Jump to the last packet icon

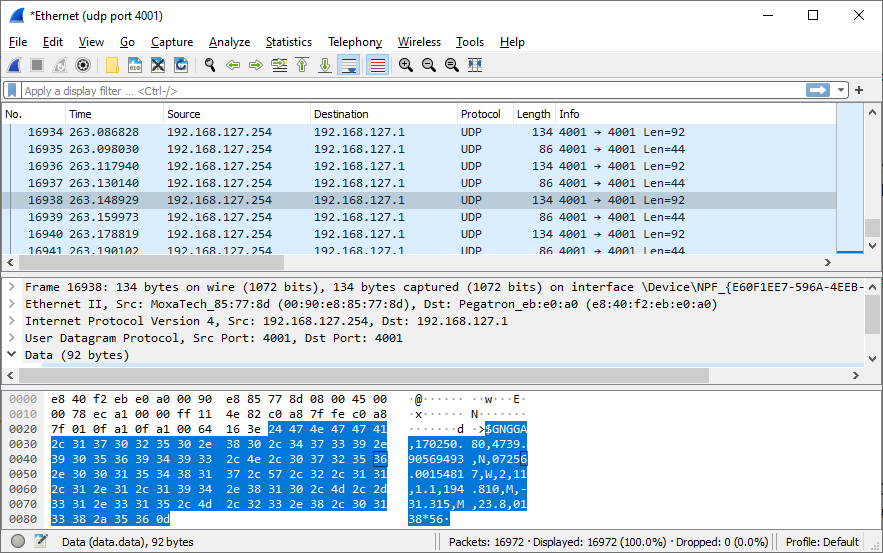coord(325,65)
